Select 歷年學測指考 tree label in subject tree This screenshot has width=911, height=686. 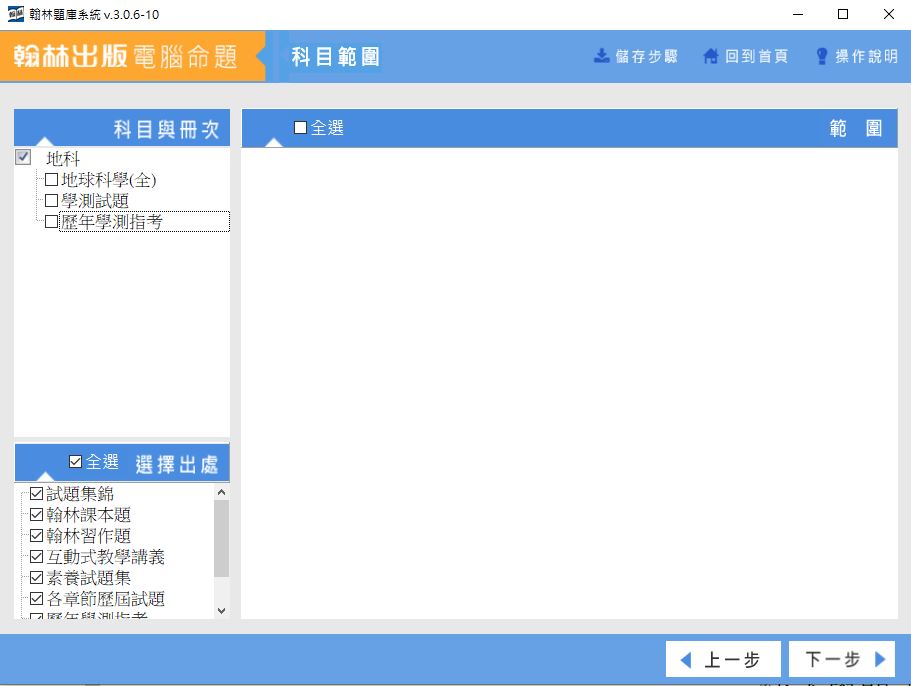click(112, 222)
